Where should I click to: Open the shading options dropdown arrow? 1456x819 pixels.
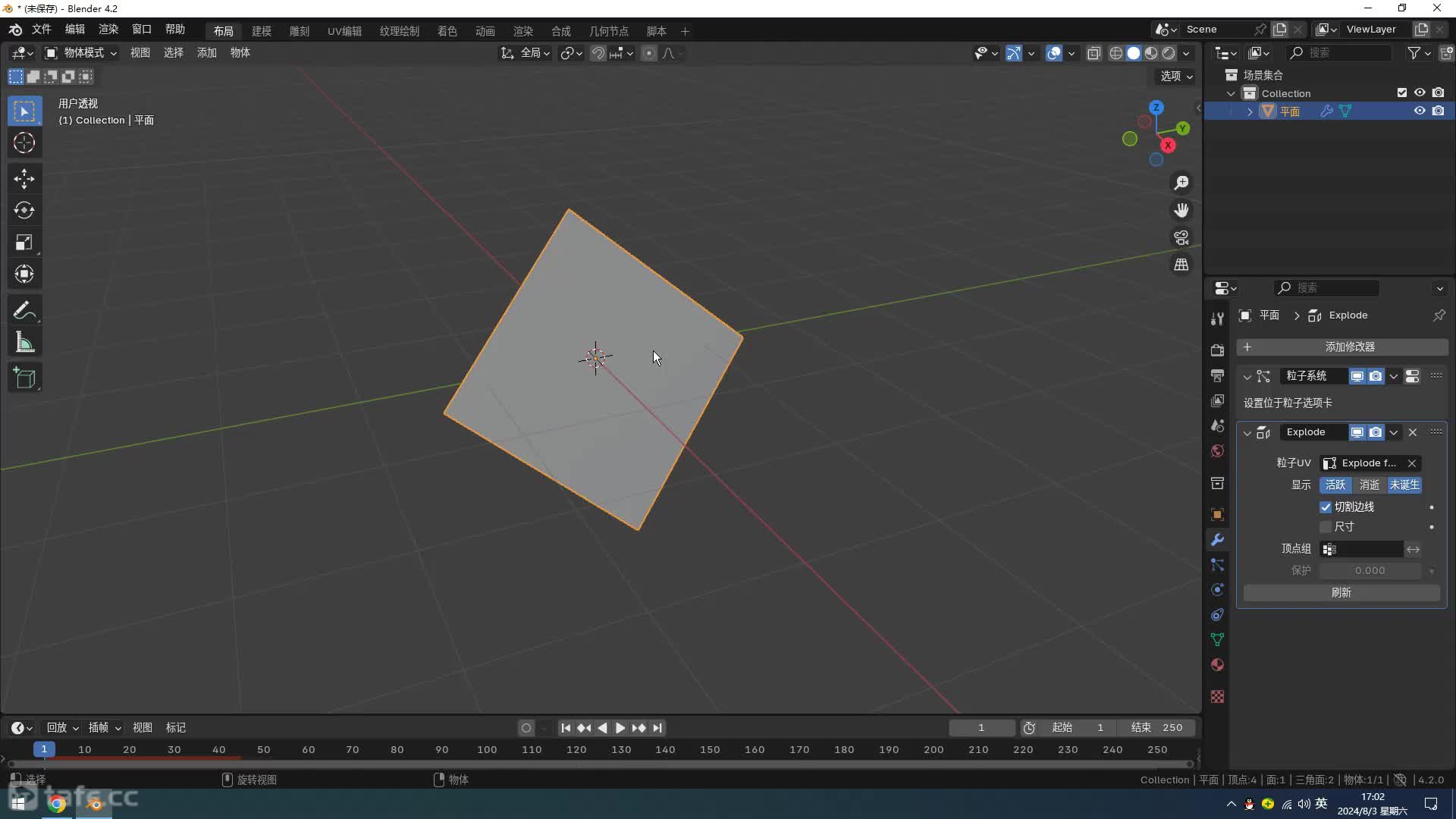pos(1186,53)
